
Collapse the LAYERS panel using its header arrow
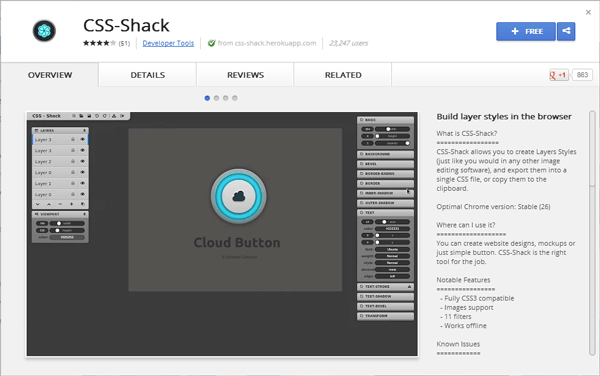tap(85, 131)
